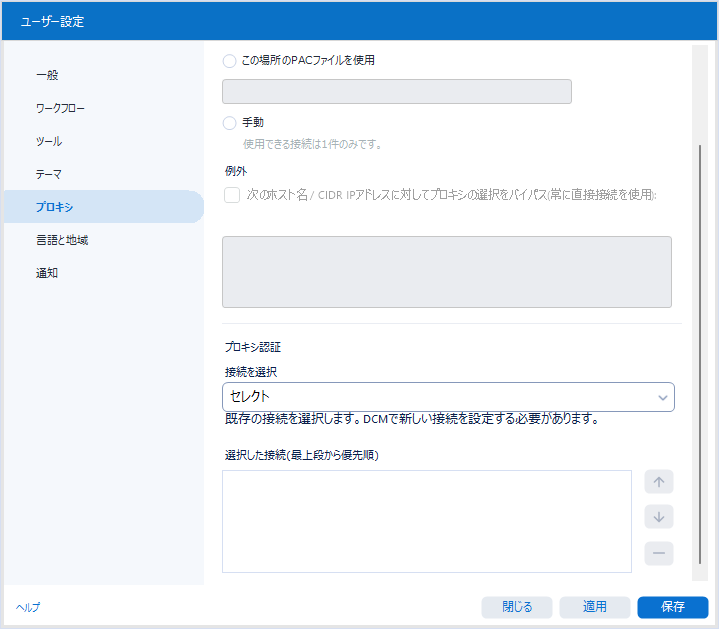Click the move down arrow icon

pos(658,517)
